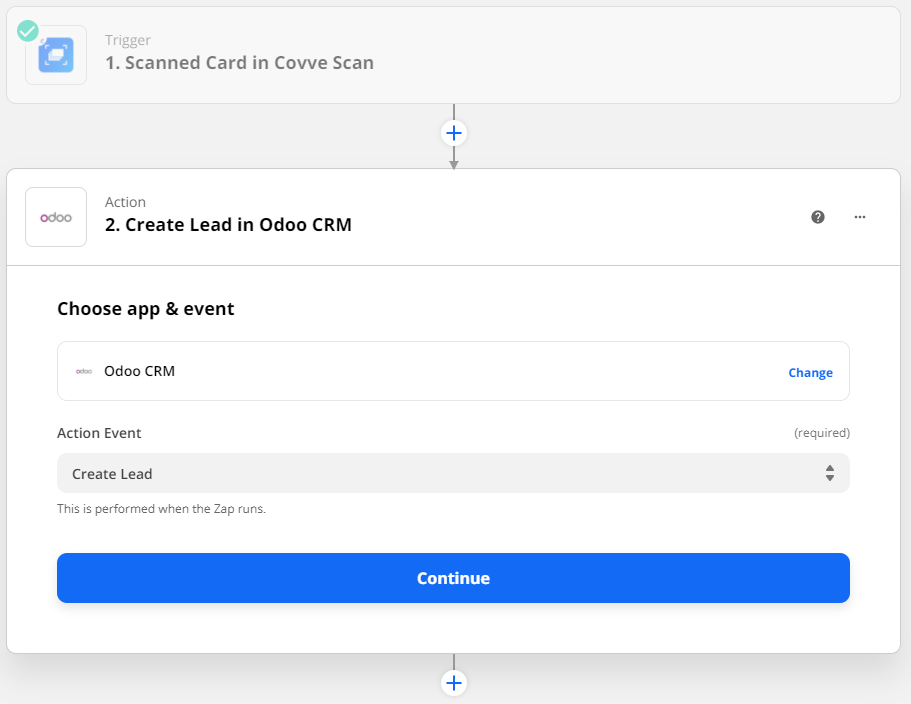Image resolution: width=911 pixels, height=704 pixels.
Task: Click the Action Event up-down arrows
Action: pyautogui.click(x=830, y=473)
